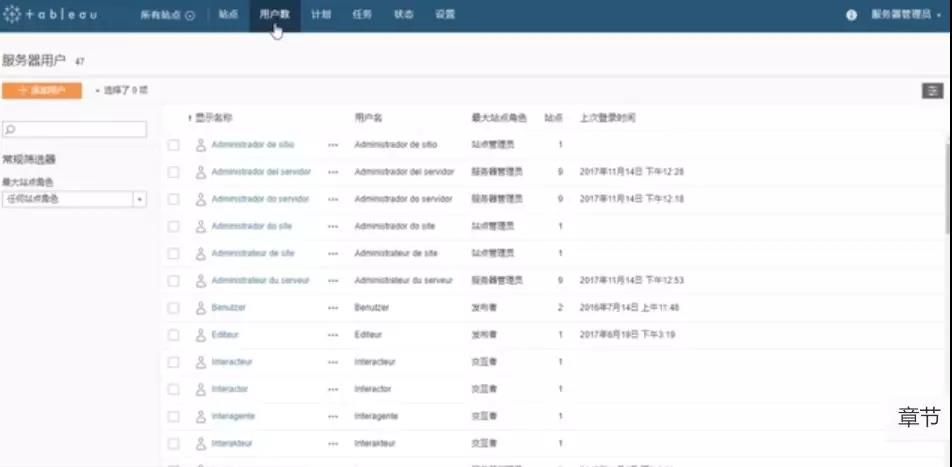The height and width of the screenshot is (467, 952).
Task: Open the Administrateur de site user link
Action: click(x=253, y=253)
